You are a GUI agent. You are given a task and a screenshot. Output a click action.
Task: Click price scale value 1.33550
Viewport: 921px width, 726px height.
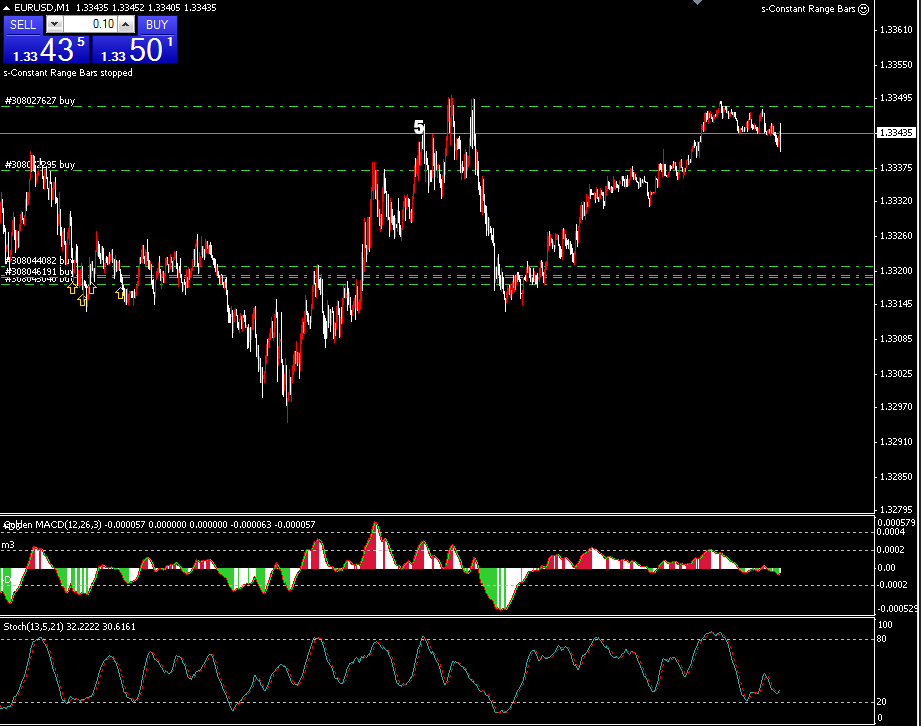(896, 65)
